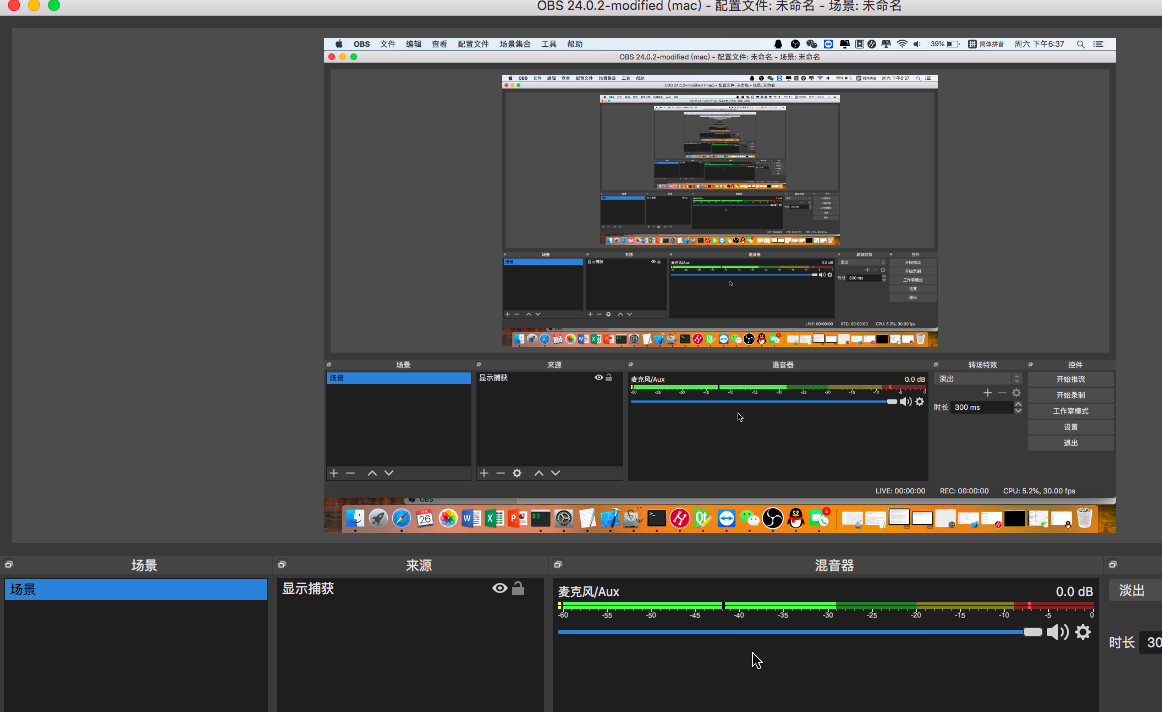
Task: Click Finder icon in the preview dock
Action: point(355,518)
